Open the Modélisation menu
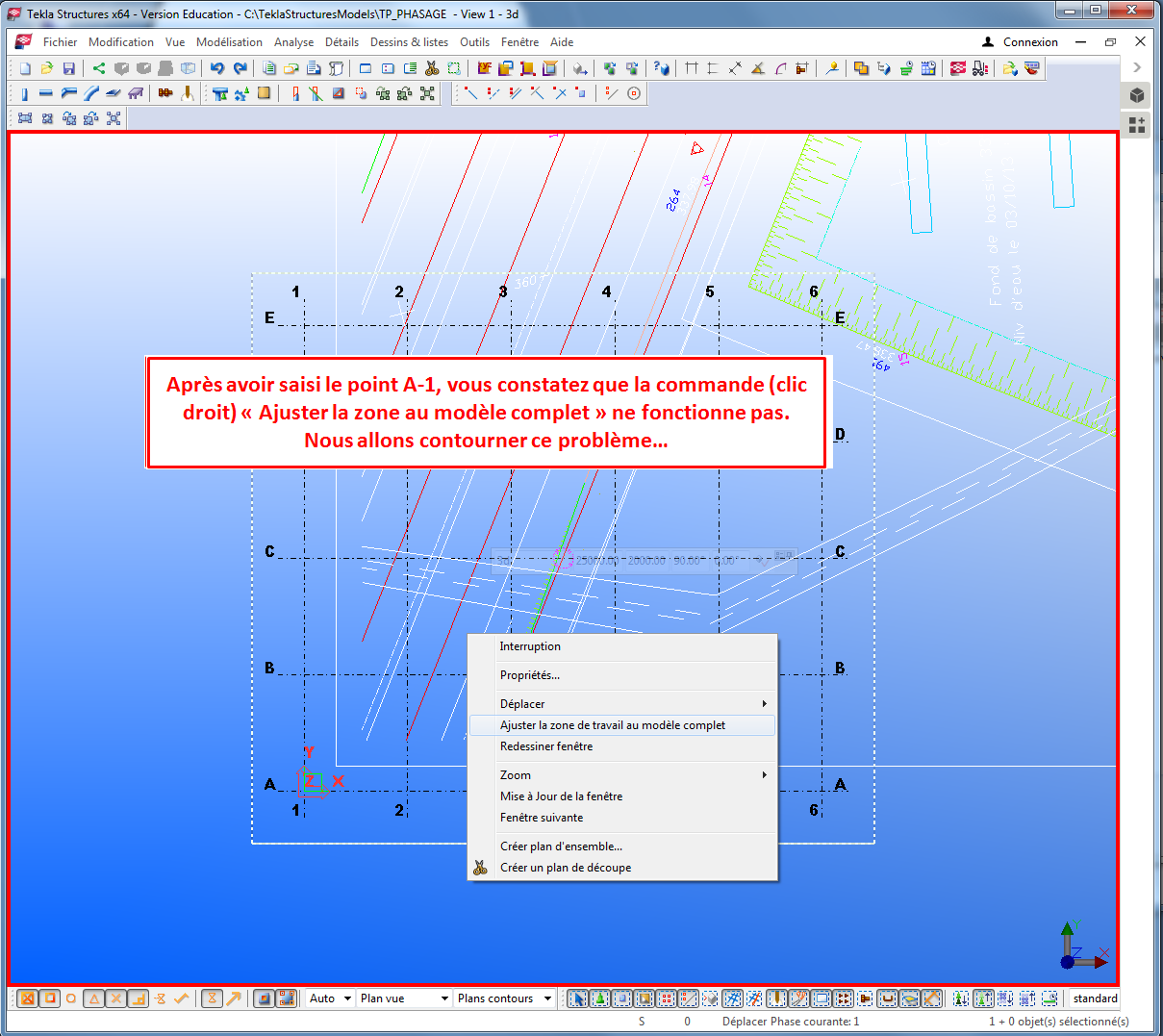 tap(229, 42)
